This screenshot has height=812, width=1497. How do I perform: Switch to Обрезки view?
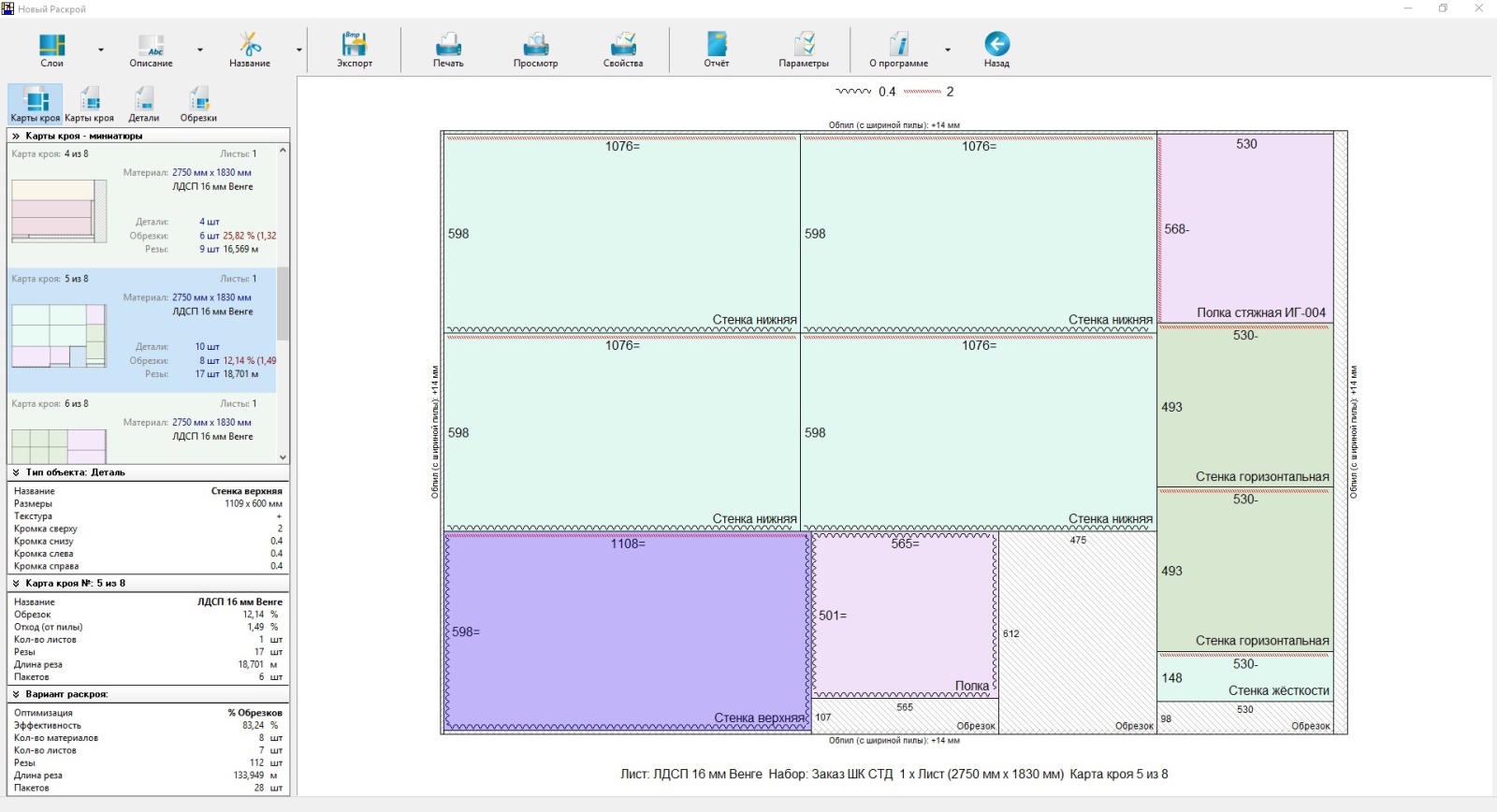tap(198, 104)
